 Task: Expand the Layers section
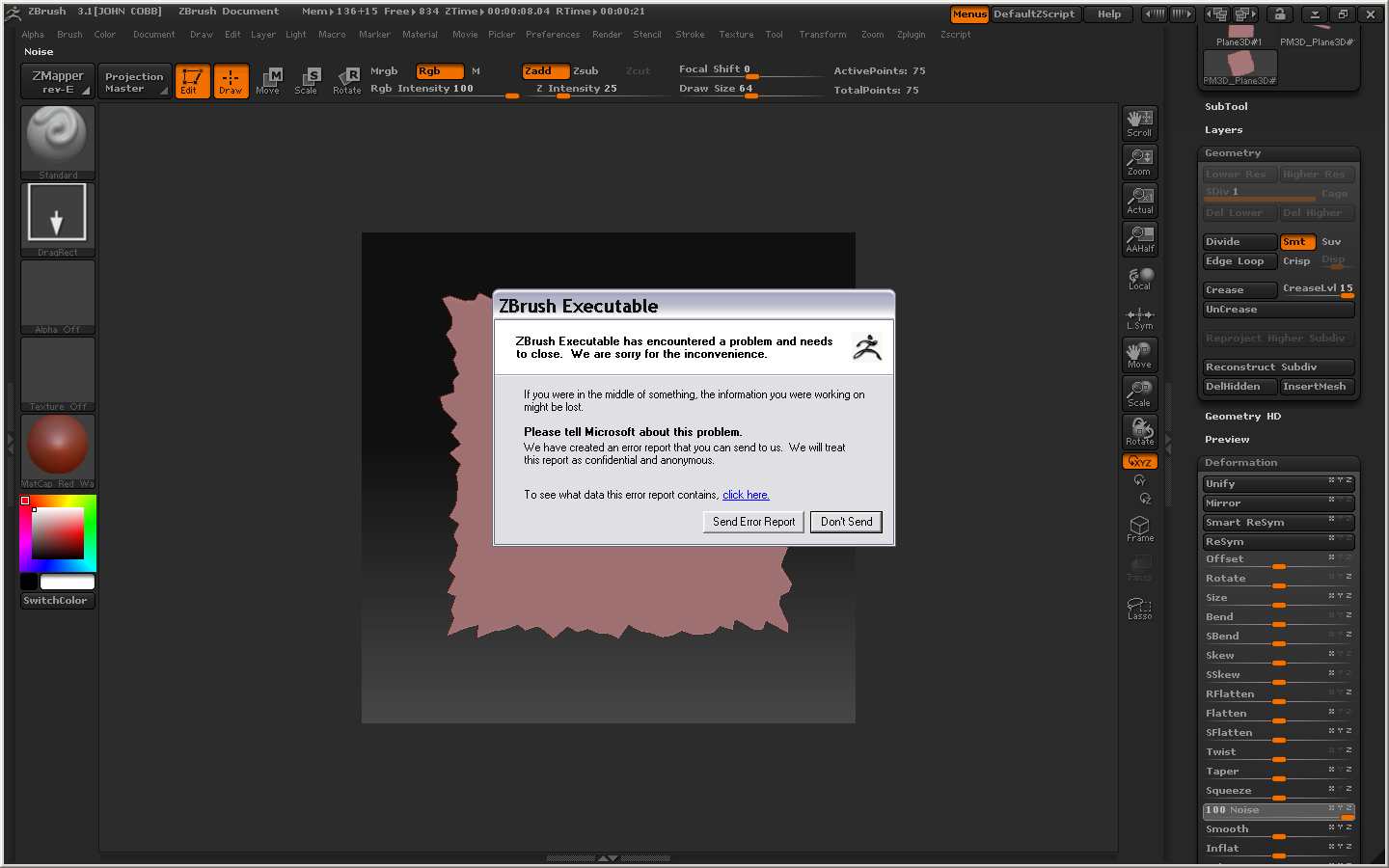[x=1223, y=130]
